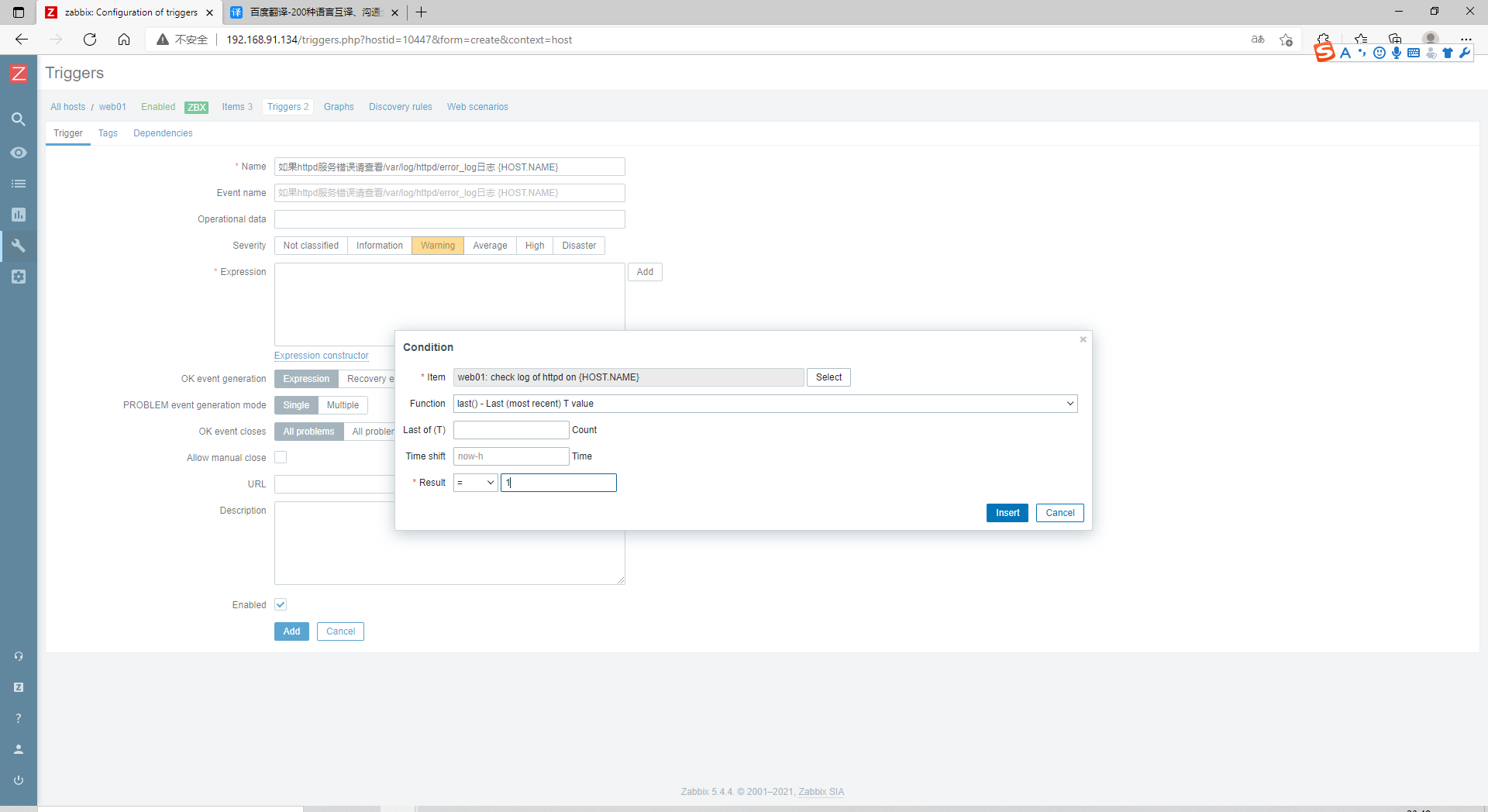Open the Sogou toolbox wrench icon
This screenshot has height=812, width=1488.
1465,53
